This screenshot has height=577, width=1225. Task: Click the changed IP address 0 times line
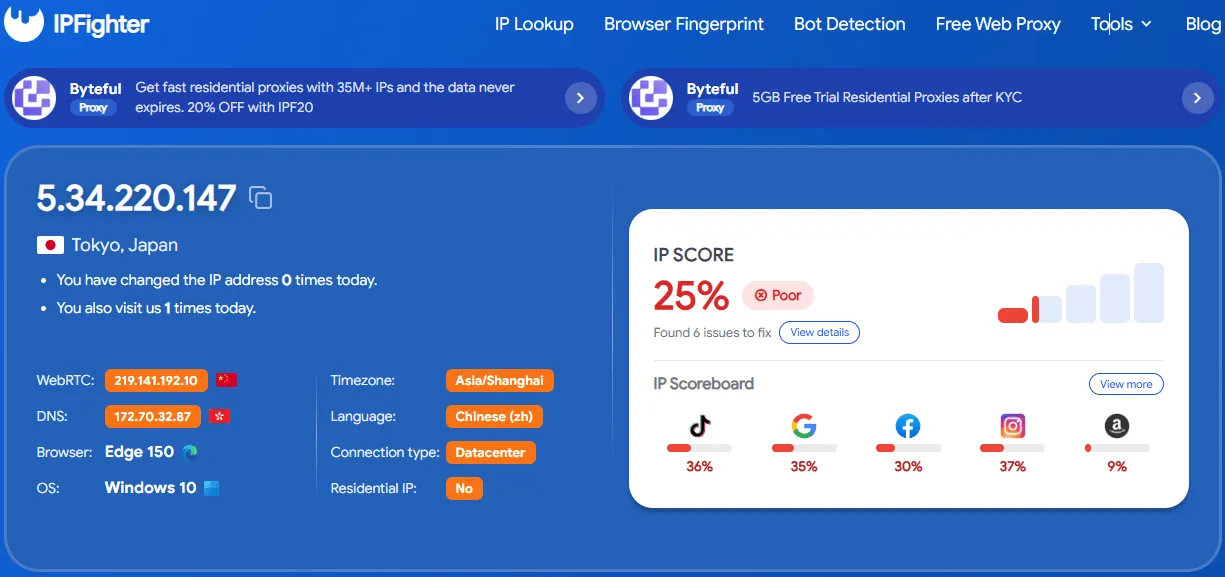[217, 280]
